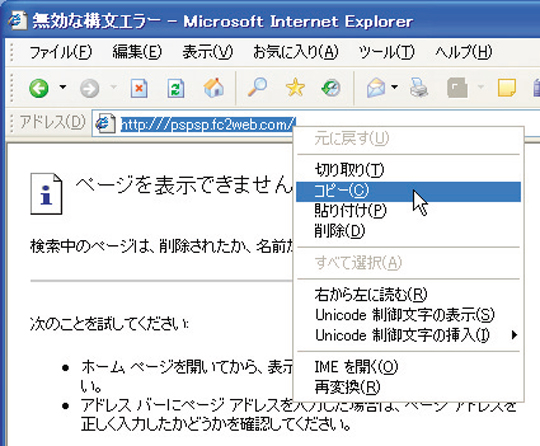Expand Unicode 制御文字の挿入(I) submenu

(x=408, y=335)
